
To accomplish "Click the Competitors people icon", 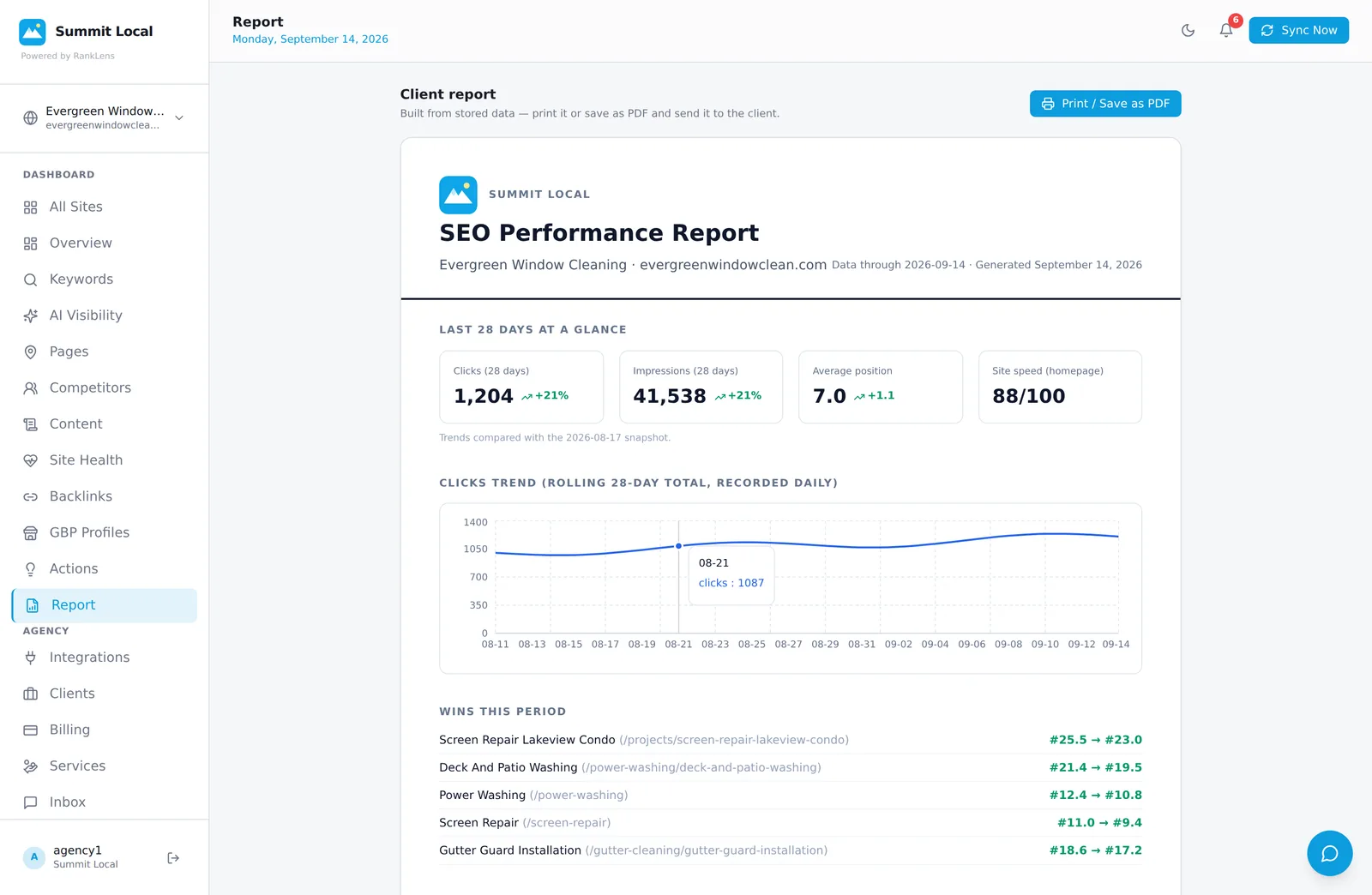I will click(31, 387).
